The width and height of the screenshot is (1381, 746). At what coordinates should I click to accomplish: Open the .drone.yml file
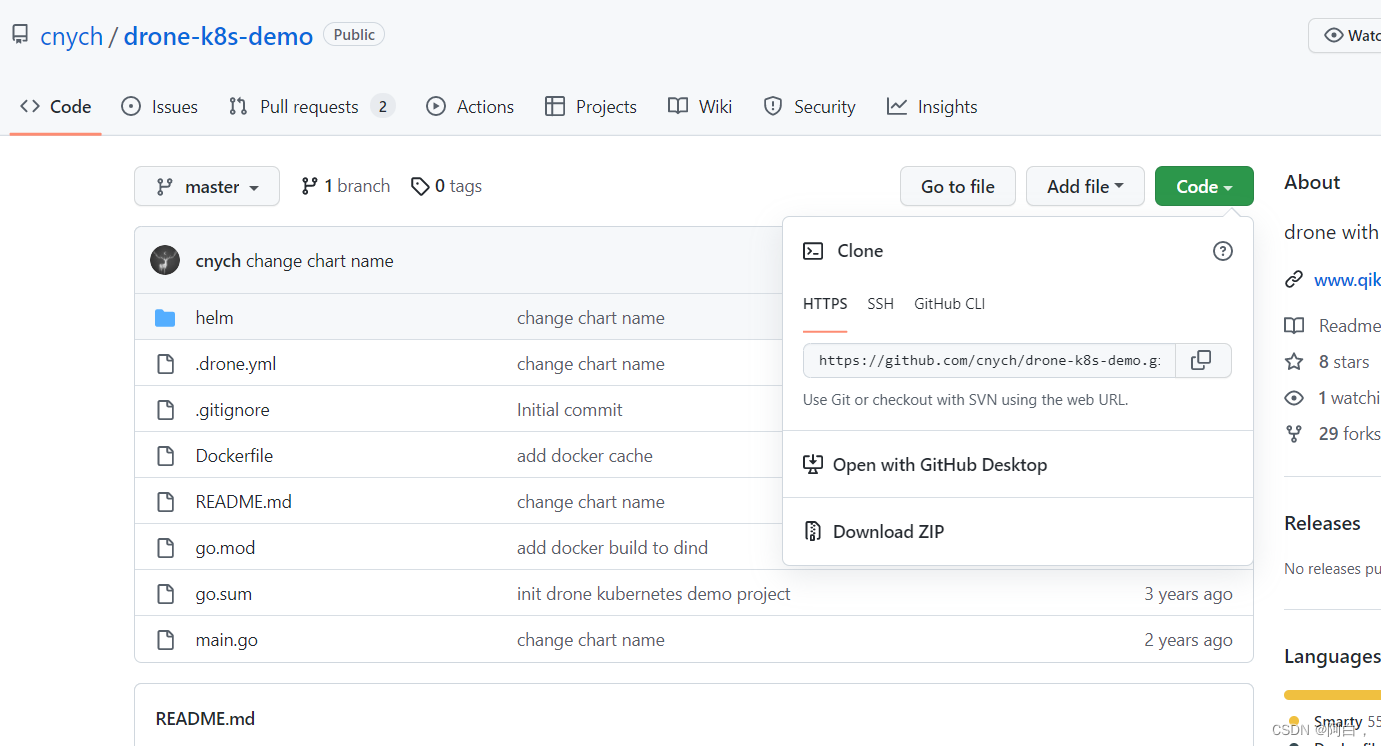point(236,364)
